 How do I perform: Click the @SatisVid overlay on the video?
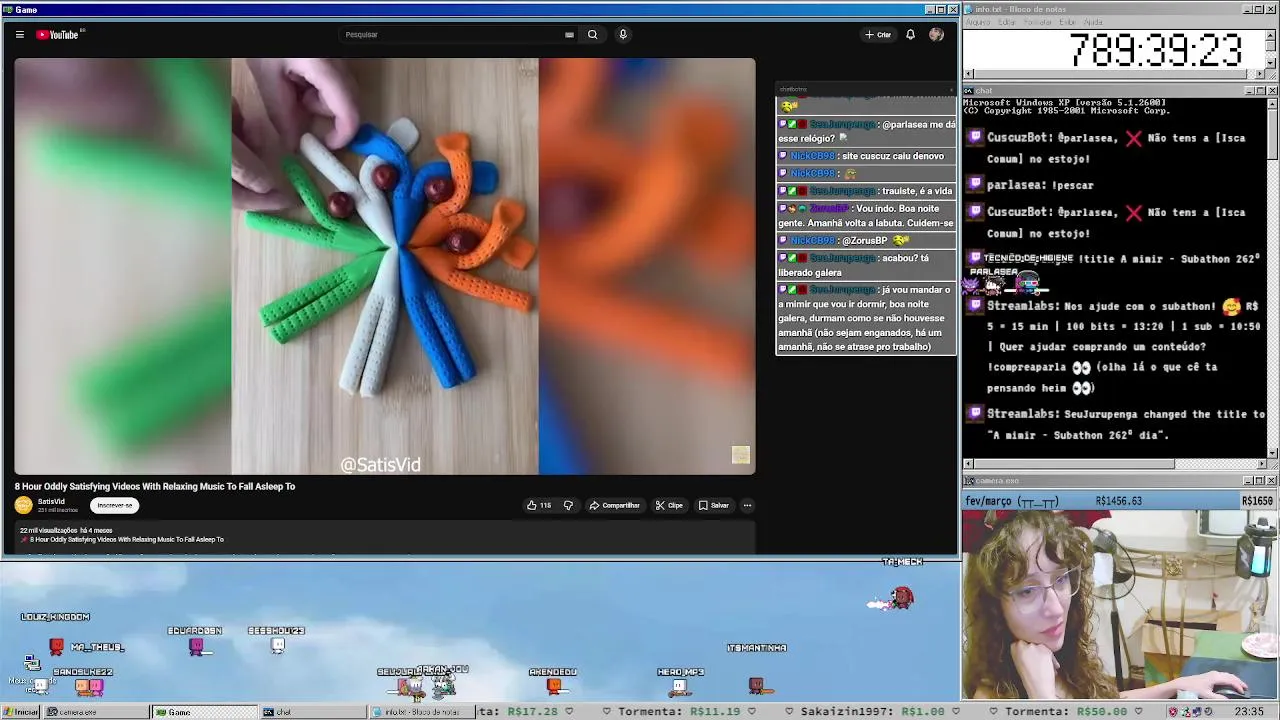(x=380, y=465)
